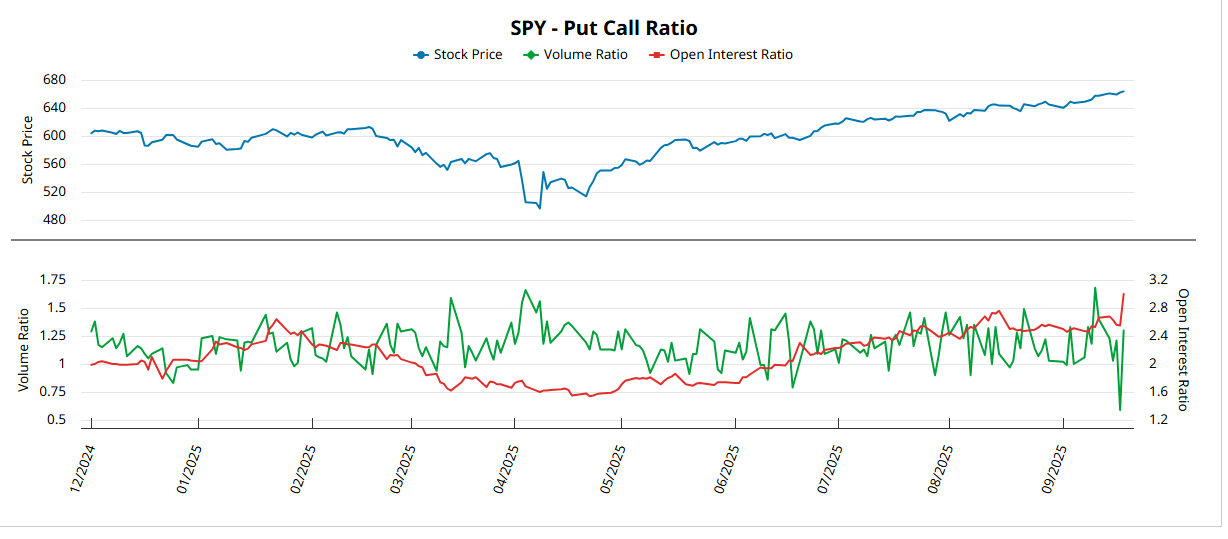Click the Stock Price vertical axis title
1228x539 pixels.
[28, 150]
